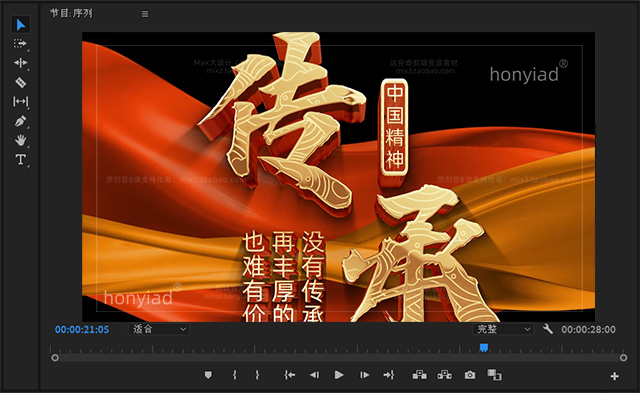Add a marker with the marker button
The width and height of the screenshot is (640, 393).
208,375
